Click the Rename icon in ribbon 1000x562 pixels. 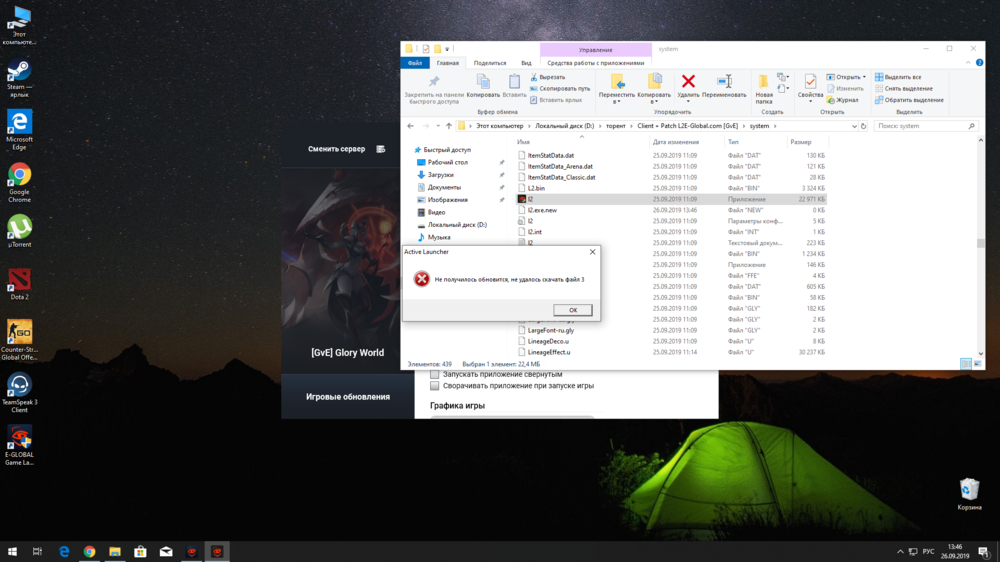tap(724, 82)
